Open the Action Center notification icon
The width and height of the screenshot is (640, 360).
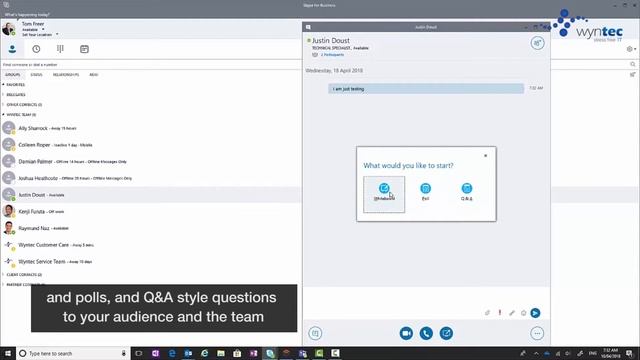coord(630,353)
